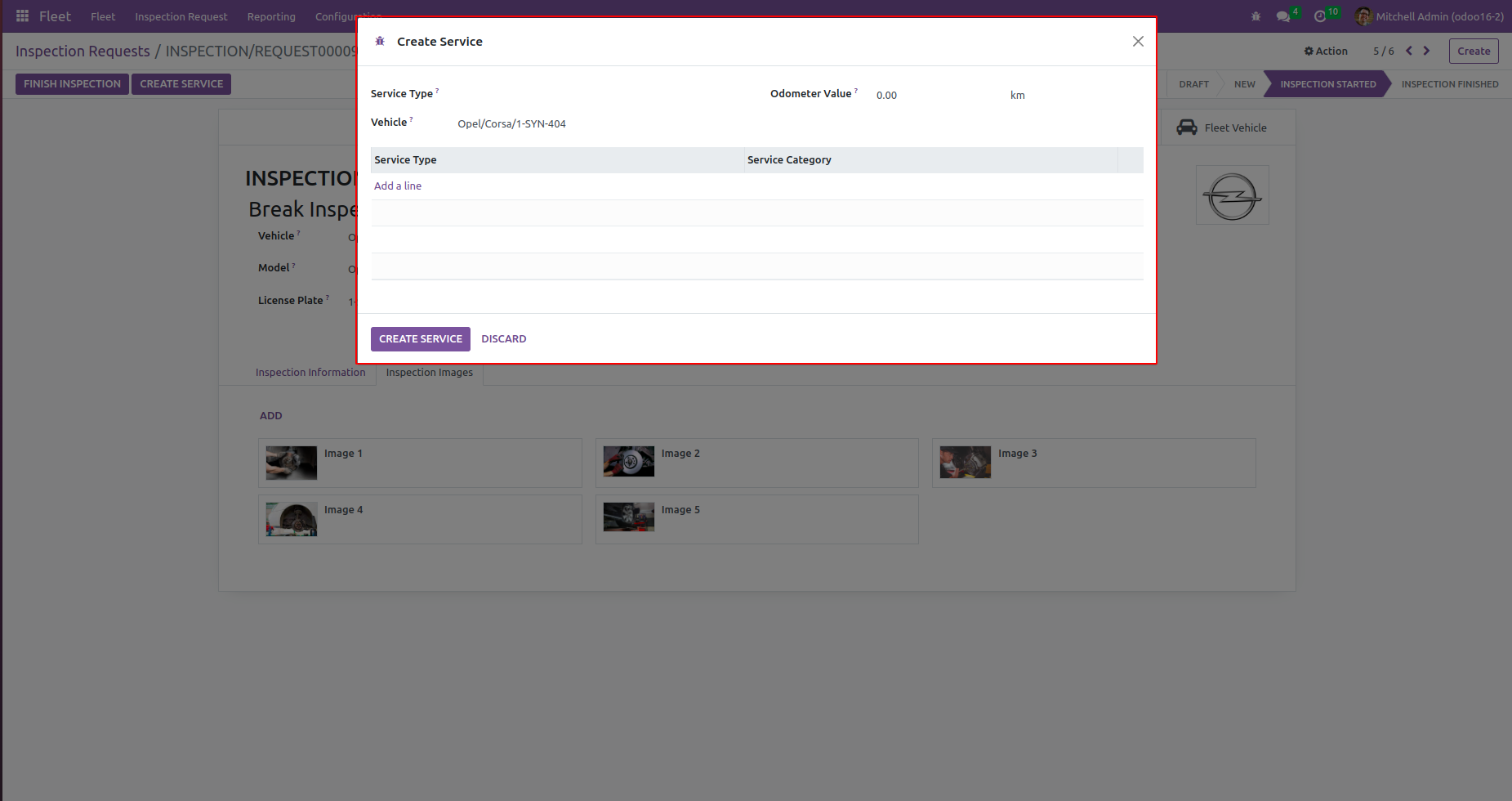
Task: Click the Service Type column header
Action: click(x=557, y=159)
